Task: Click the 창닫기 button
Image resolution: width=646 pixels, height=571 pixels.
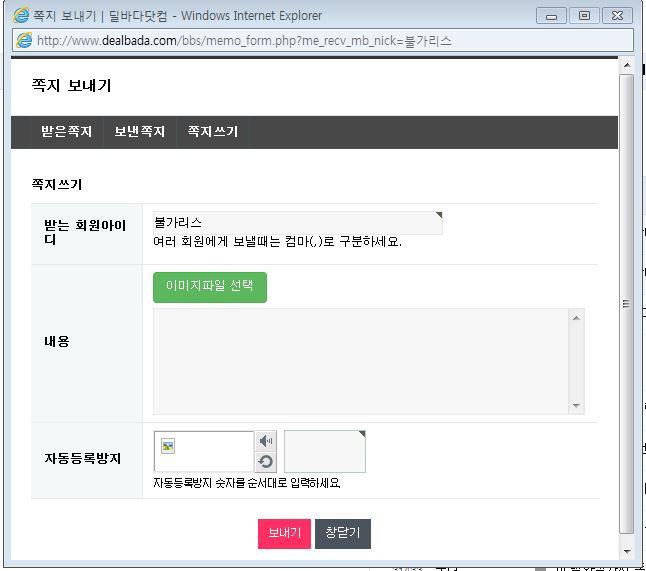Action: point(343,533)
